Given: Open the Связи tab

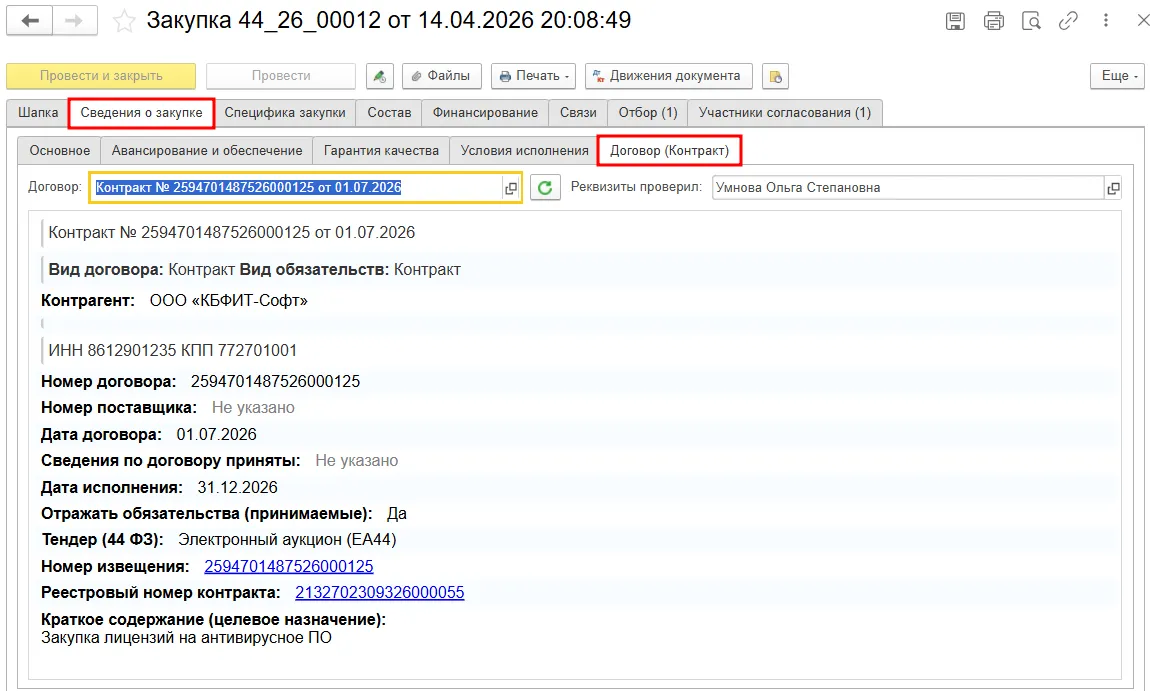Looking at the screenshot, I should pyautogui.click(x=578, y=113).
